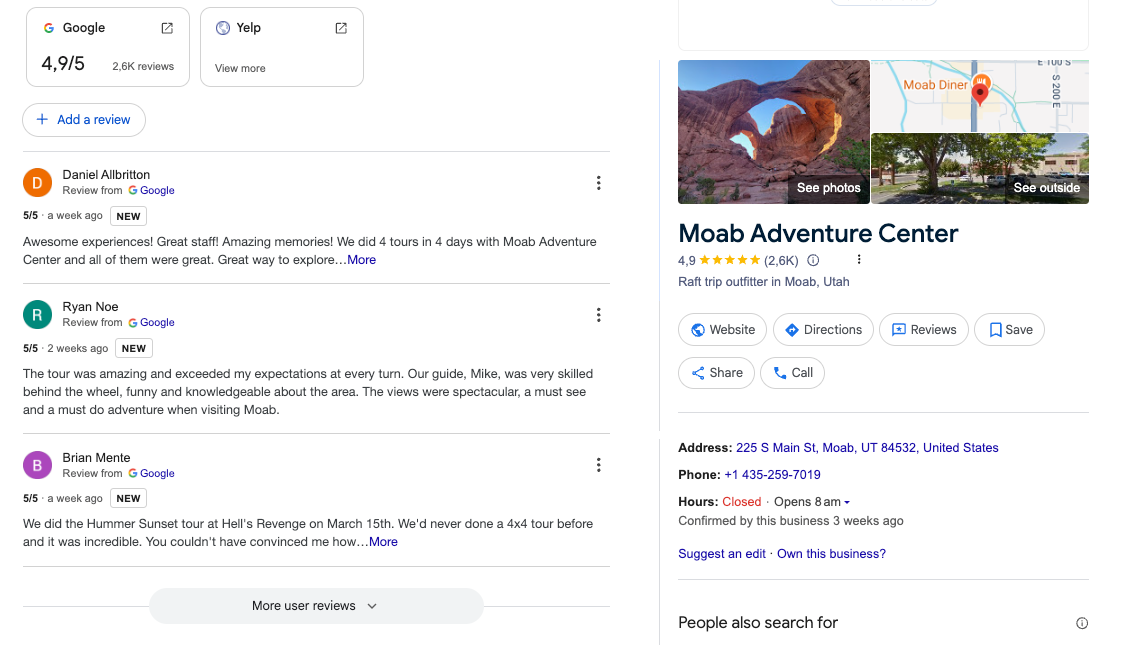This screenshot has width=1125, height=645.
Task: Click Confirmed by this business 3 weeks ago
Action: 791,521
